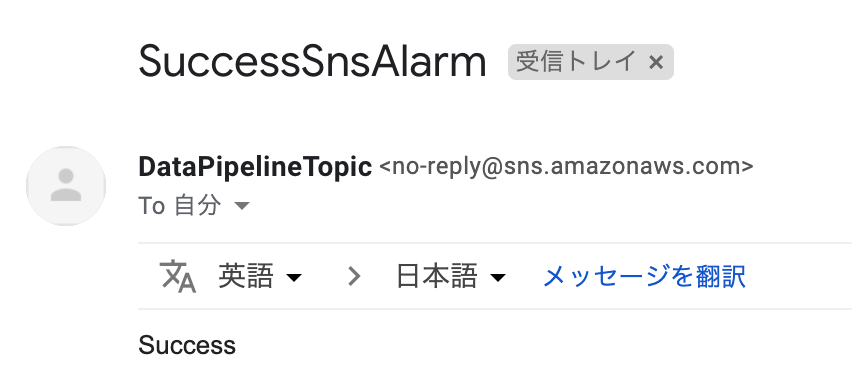The height and width of the screenshot is (386, 852).
Task: Show details arrow next to To 自分
Action: point(241,206)
